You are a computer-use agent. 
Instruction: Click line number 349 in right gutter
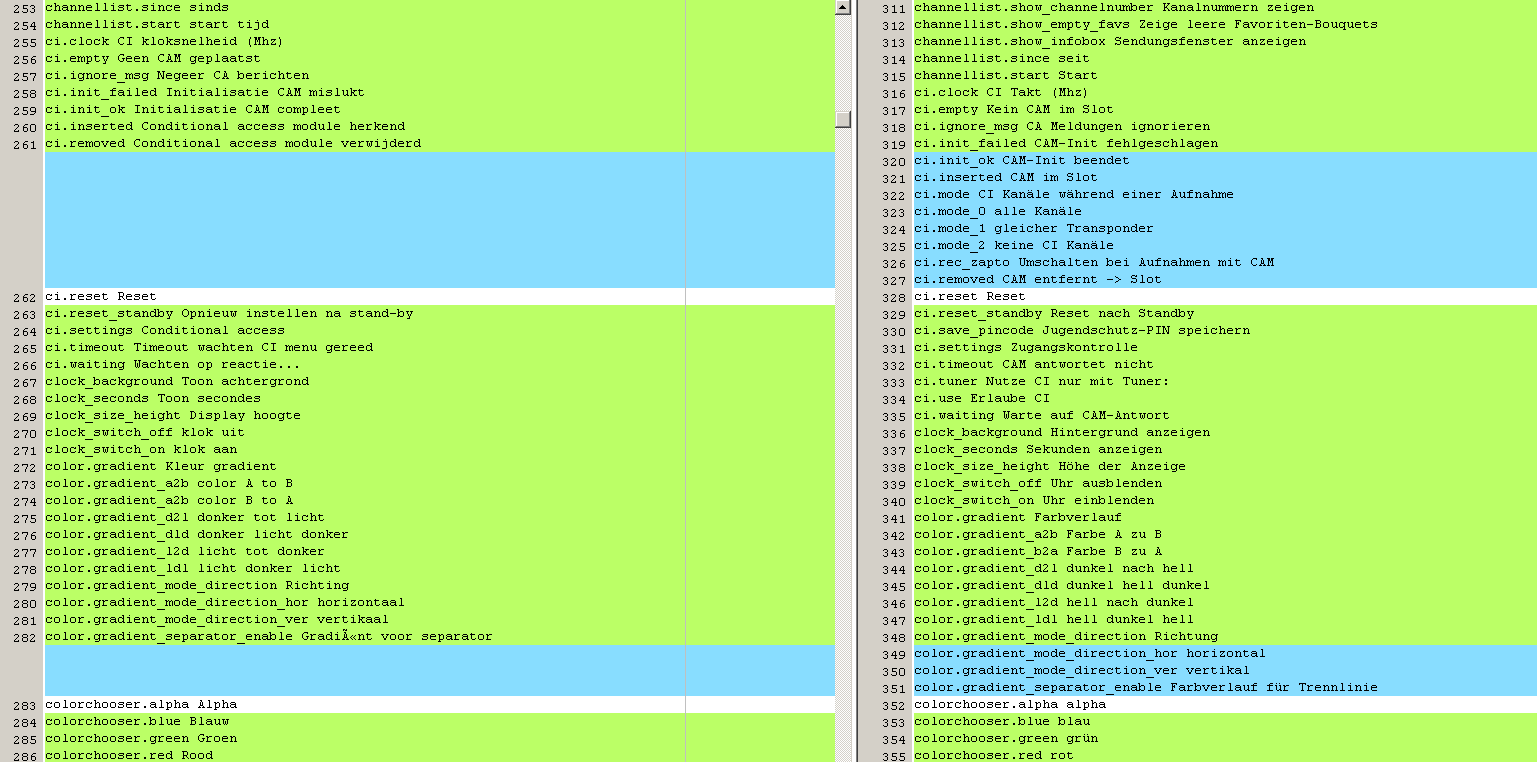894,654
